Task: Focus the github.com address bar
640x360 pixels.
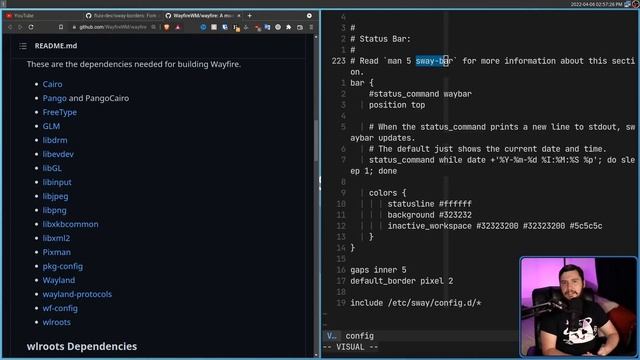Action: click(112, 27)
